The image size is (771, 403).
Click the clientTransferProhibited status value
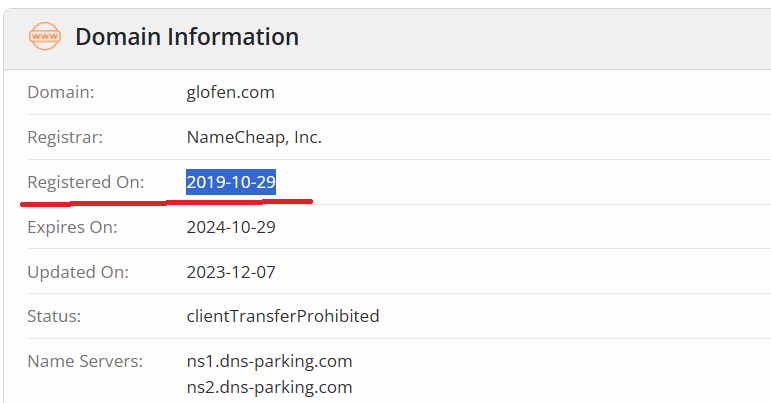click(x=283, y=316)
